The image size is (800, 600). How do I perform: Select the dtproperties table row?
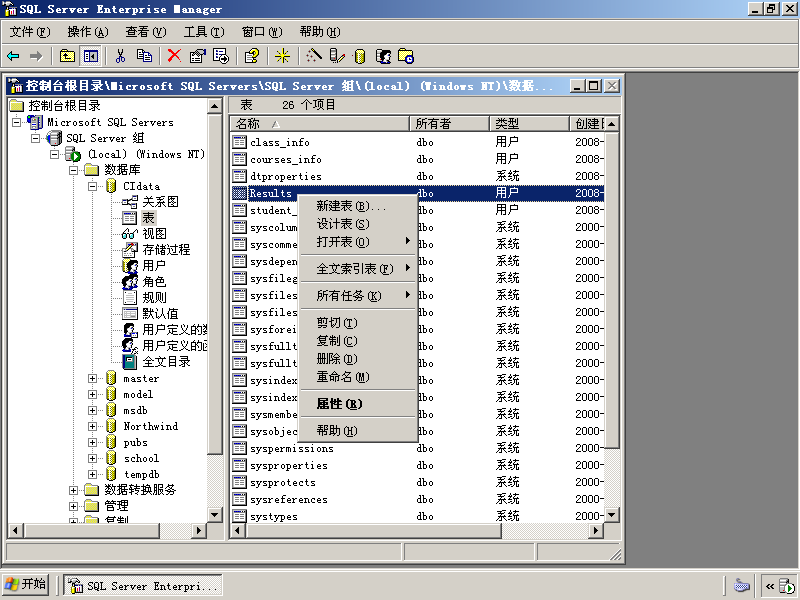click(417, 176)
